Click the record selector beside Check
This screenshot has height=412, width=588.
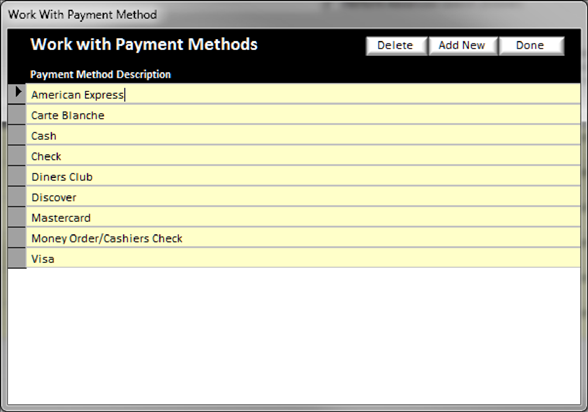(17, 156)
